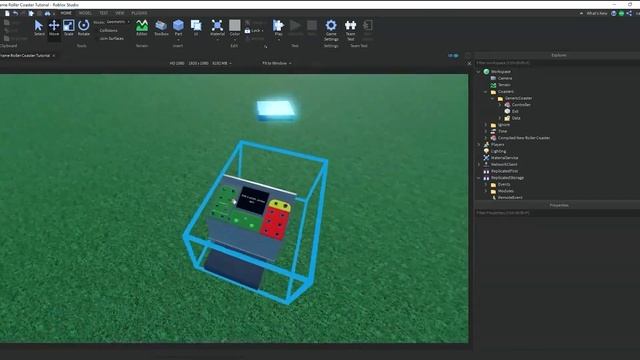Switch to the TEST ribbon tab
640x360 pixels.
pyautogui.click(x=104, y=13)
